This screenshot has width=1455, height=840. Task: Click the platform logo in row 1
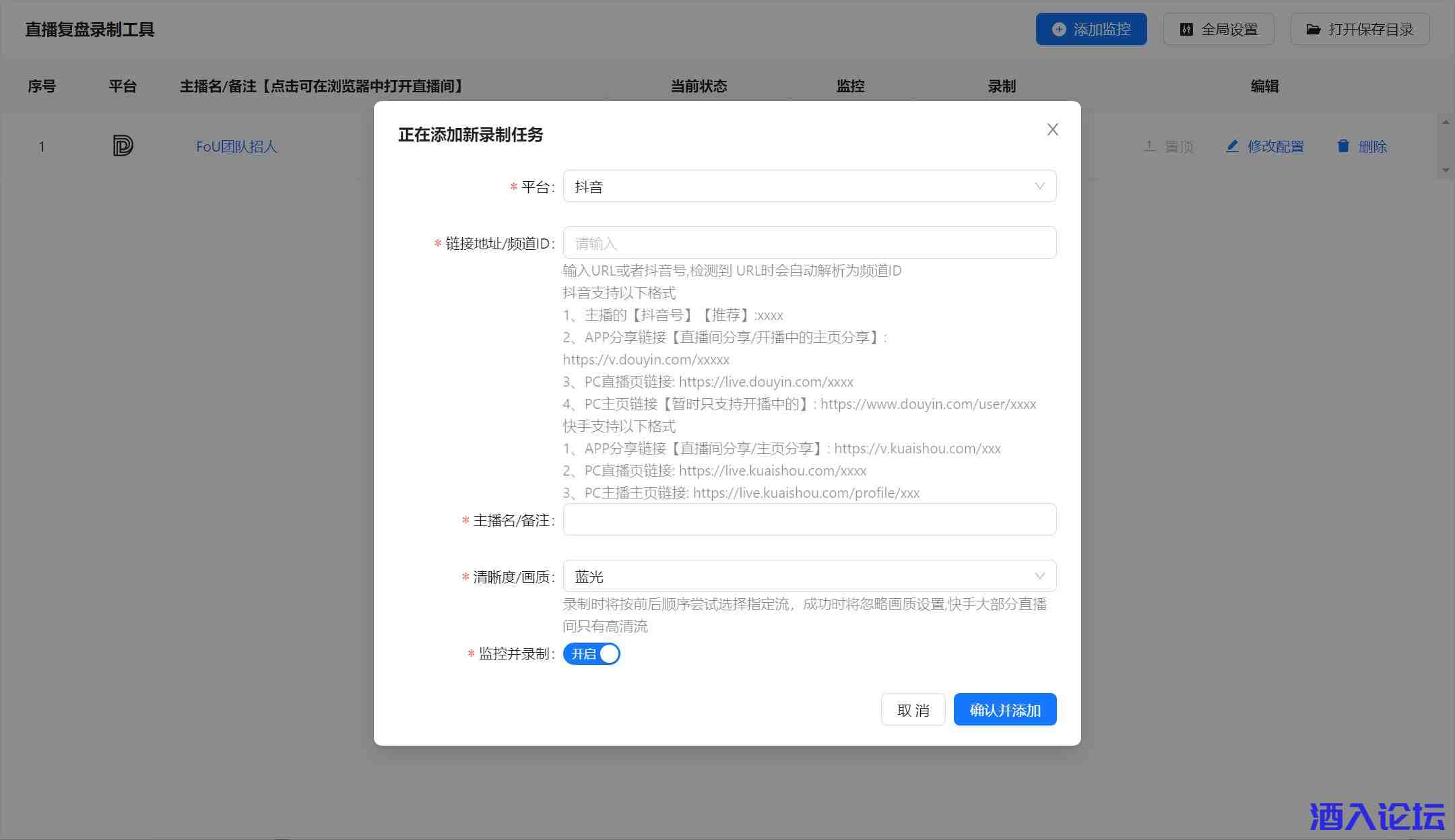tap(123, 146)
